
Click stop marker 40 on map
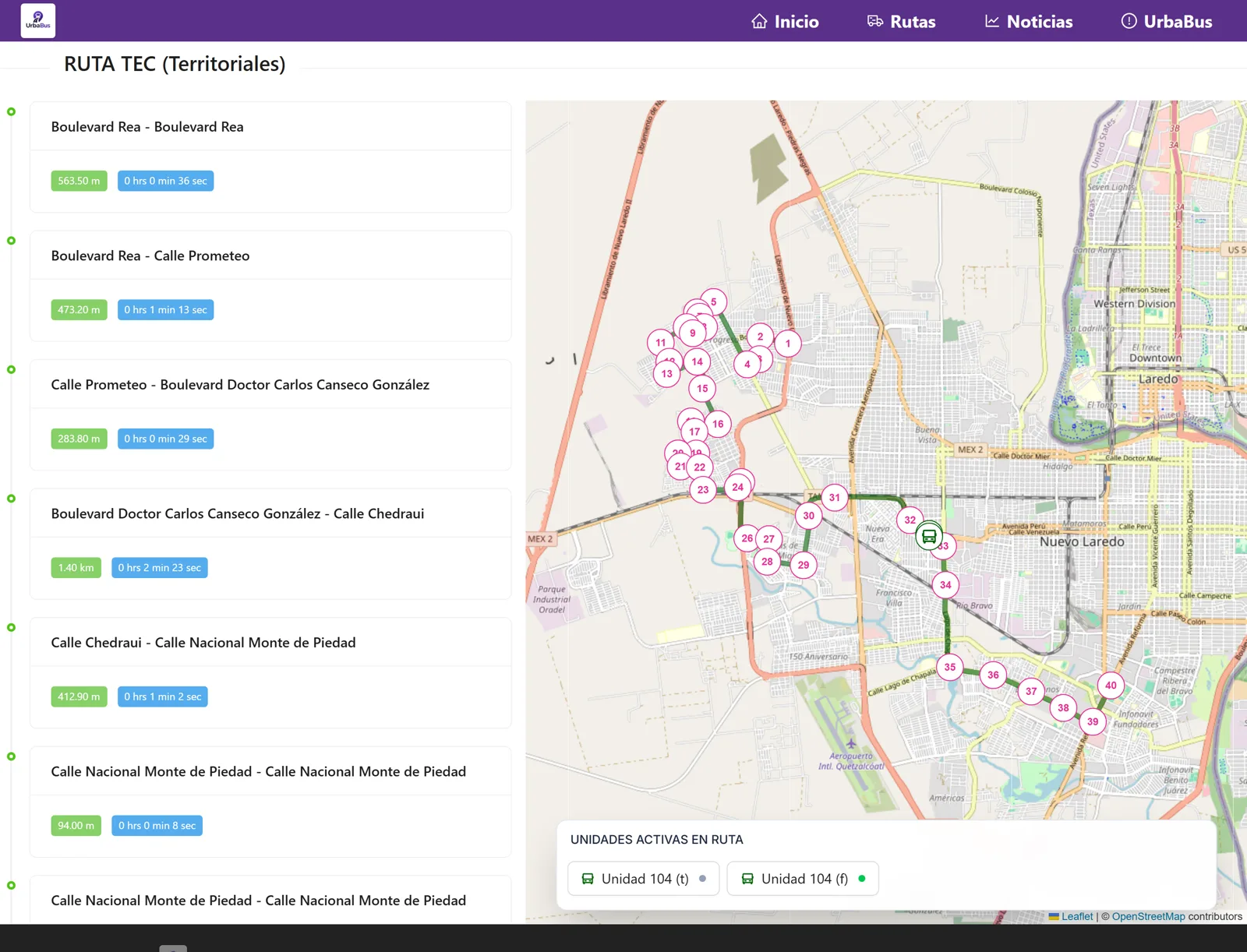(1111, 686)
